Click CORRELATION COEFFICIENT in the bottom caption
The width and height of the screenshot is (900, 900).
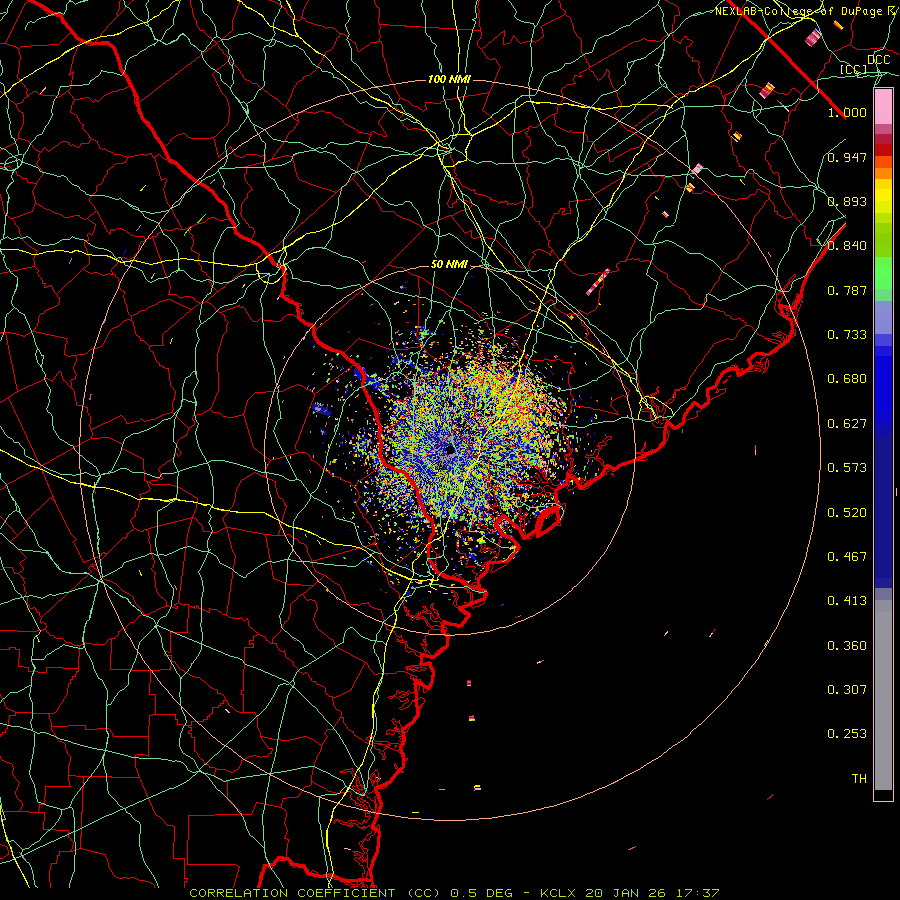click(292, 893)
